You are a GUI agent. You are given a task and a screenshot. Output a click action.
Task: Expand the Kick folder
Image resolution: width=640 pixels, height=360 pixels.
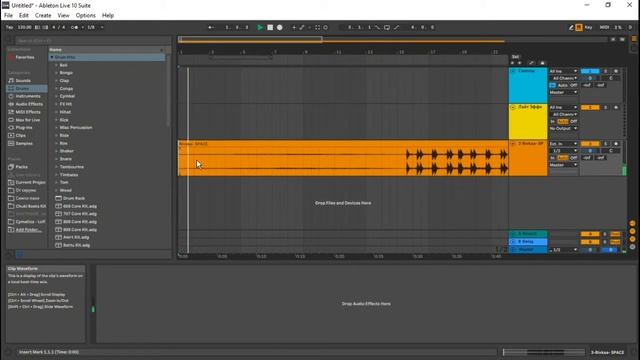(x=56, y=120)
